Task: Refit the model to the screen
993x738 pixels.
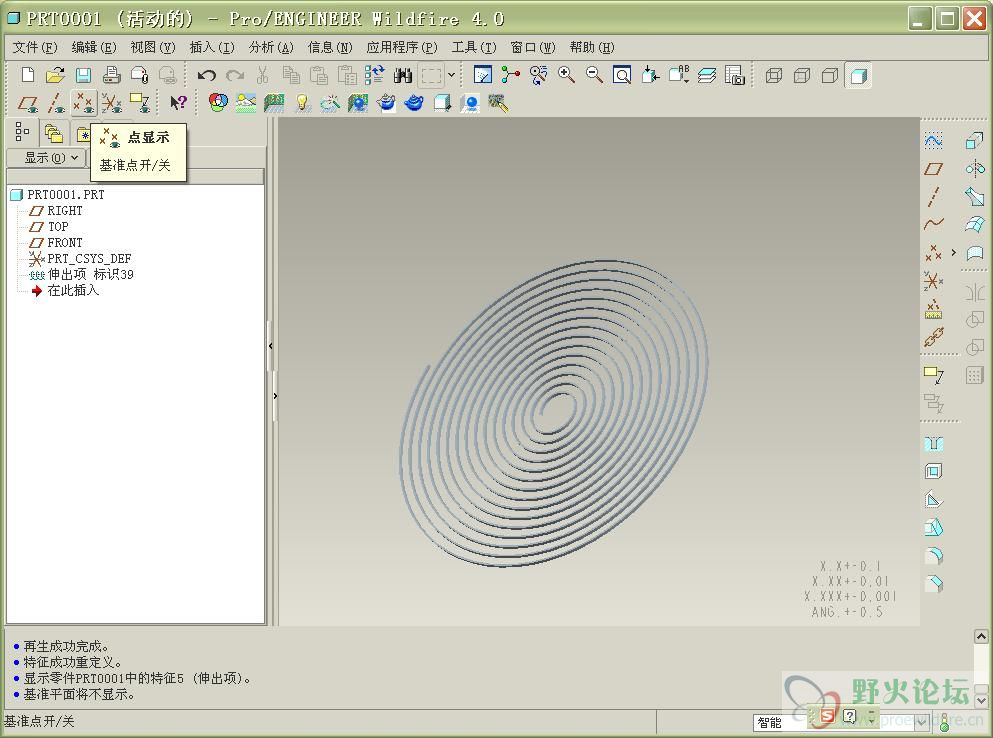Action: [x=622, y=75]
